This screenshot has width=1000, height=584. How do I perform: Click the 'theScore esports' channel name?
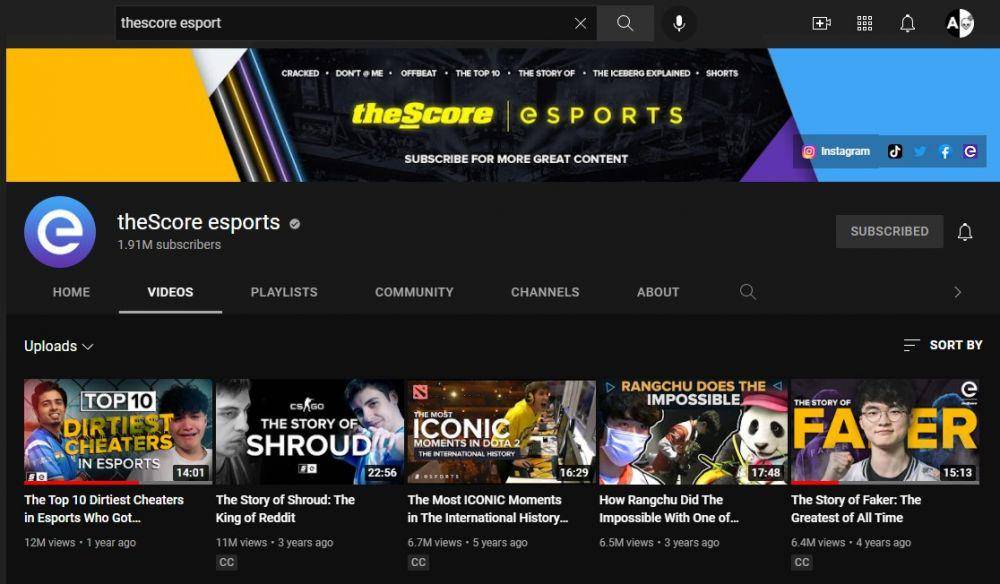(198, 222)
